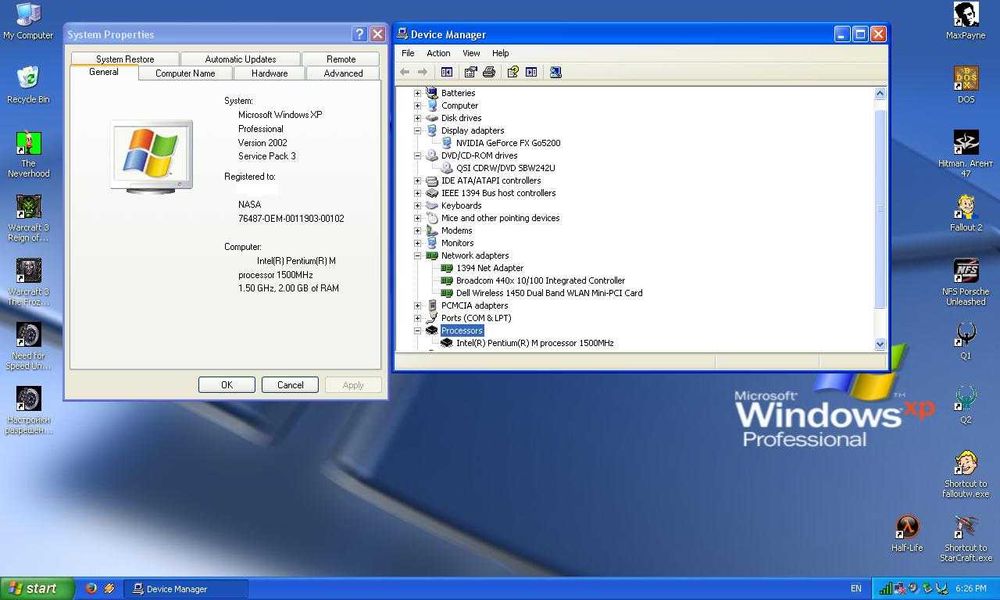Expand IDE ATA/ATAPI controllers node

[417, 180]
